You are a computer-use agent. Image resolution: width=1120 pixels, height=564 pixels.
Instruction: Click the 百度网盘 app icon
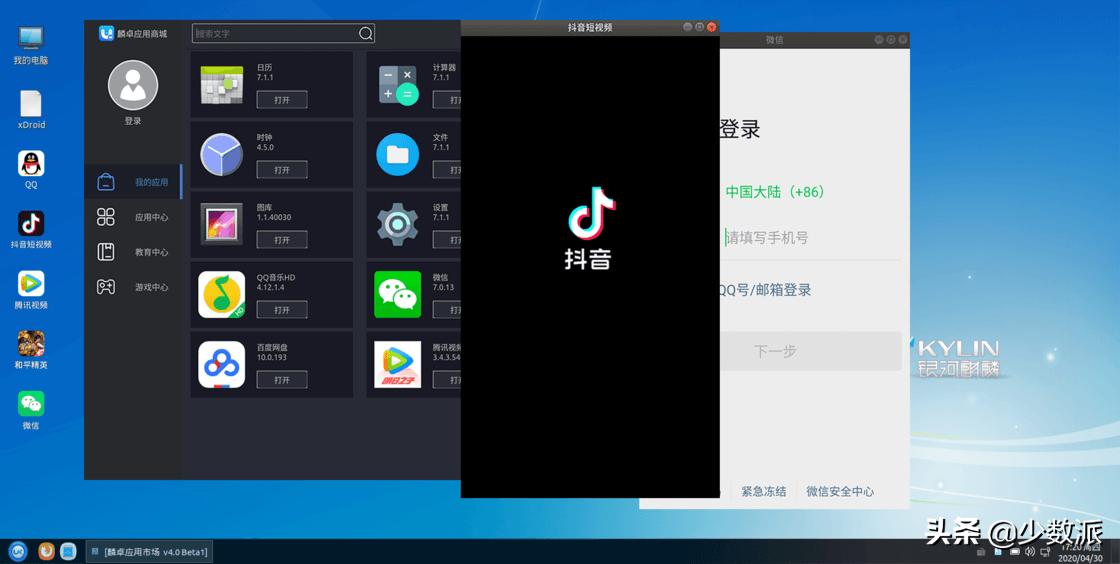tap(221, 365)
